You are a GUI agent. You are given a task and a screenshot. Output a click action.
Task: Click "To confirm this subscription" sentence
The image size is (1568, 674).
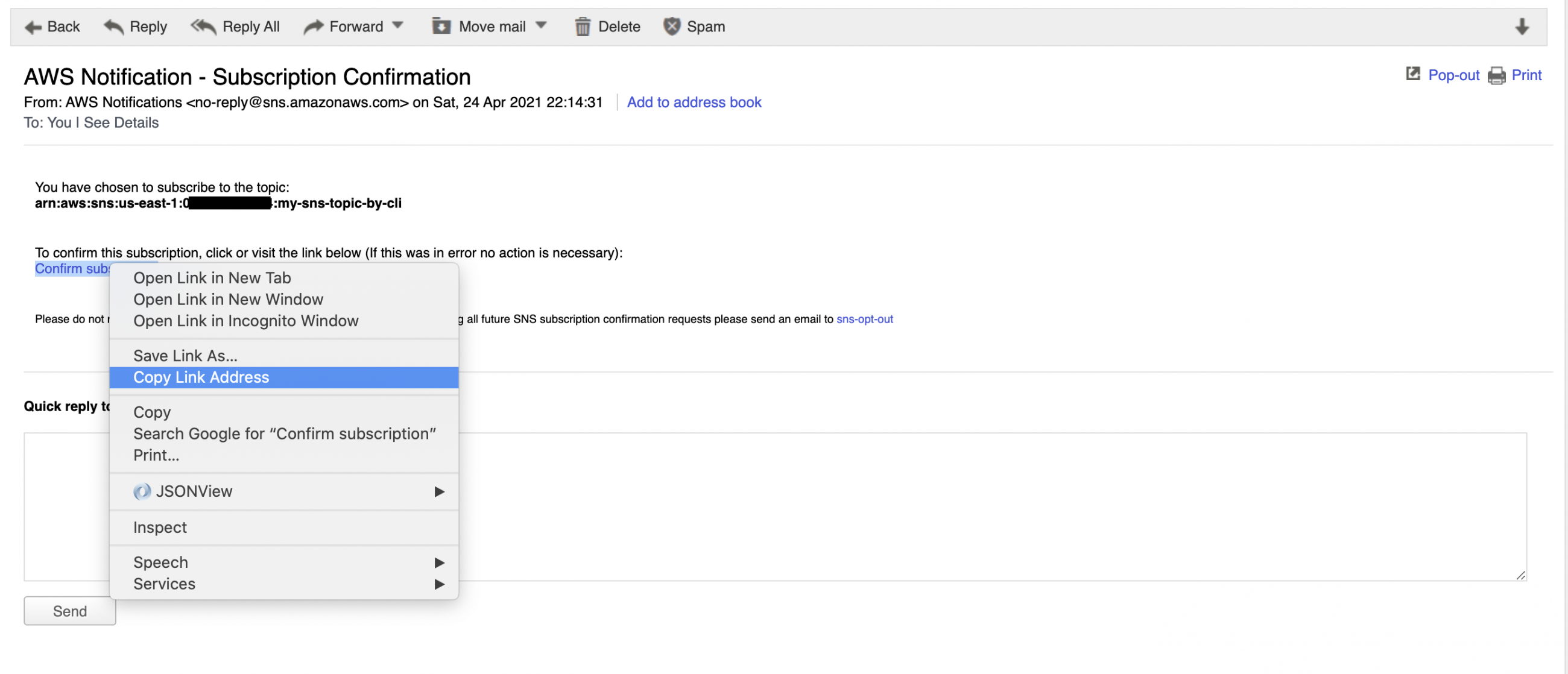pyautogui.click(x=329, y=253)
